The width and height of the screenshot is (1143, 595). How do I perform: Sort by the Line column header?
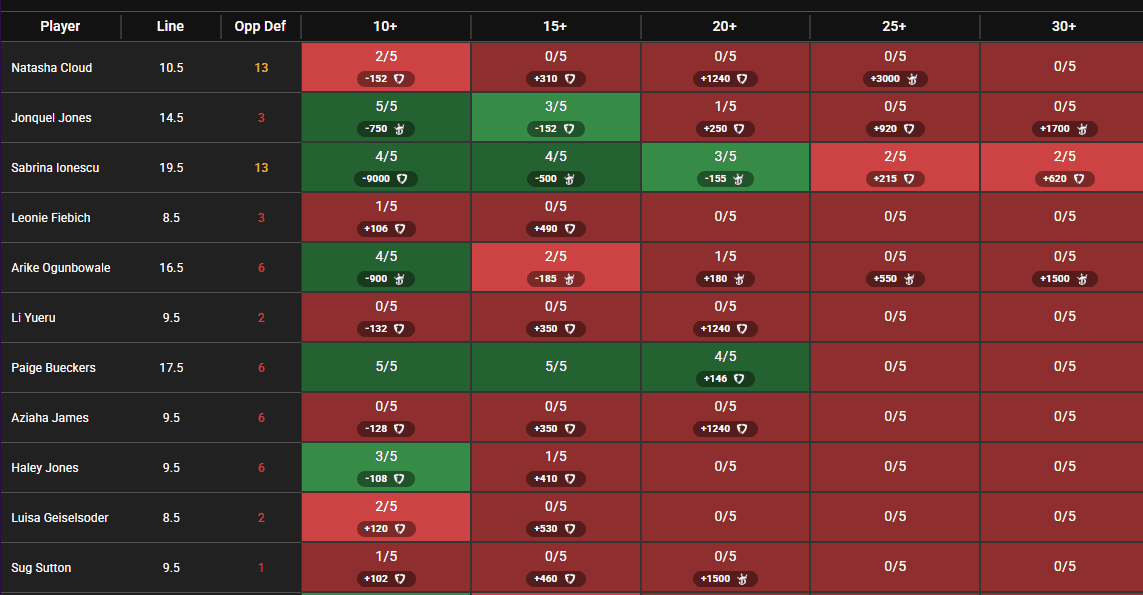coord(170,26)
